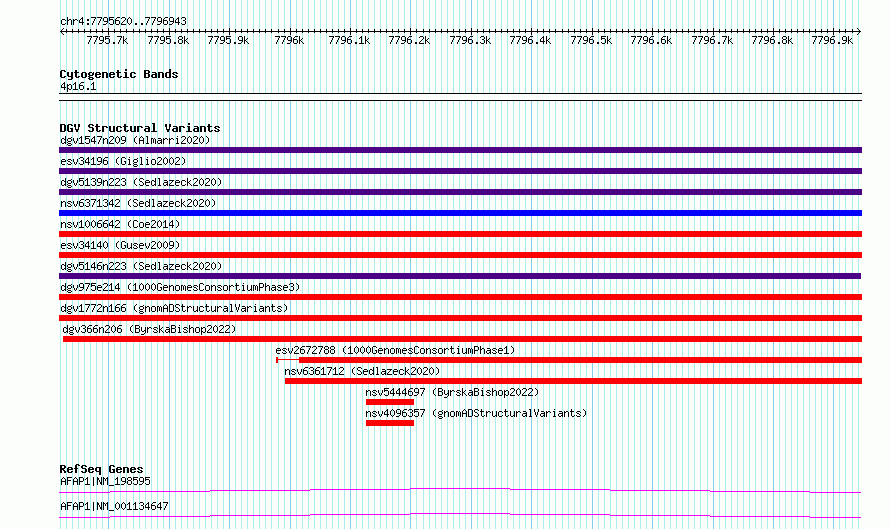Open the AFAP1|NM_001134647 gene label
This screenshot has height=529, width=890.
click(x=114, y=506)
